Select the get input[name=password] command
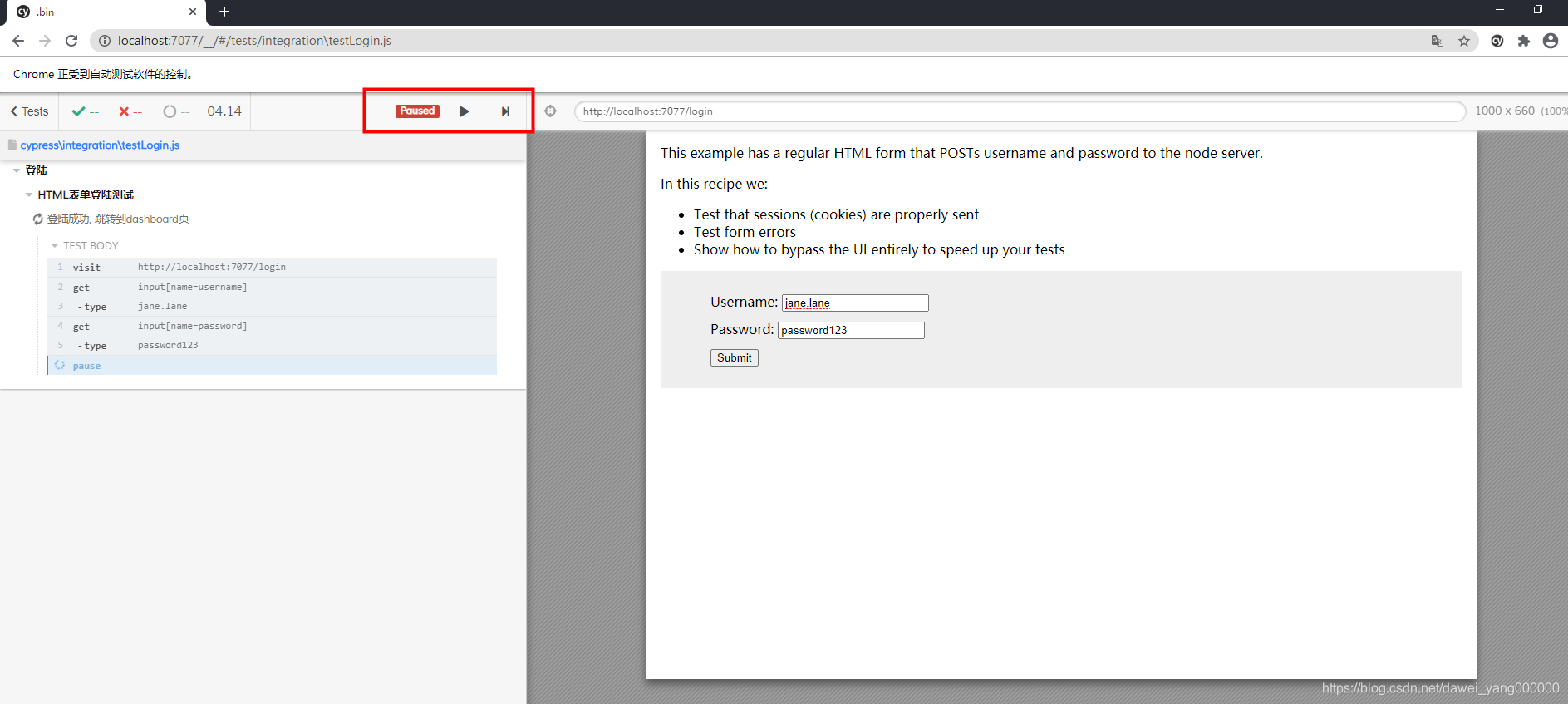The image size is (1568, 704). pyautogui.click(x=272, y=326)
